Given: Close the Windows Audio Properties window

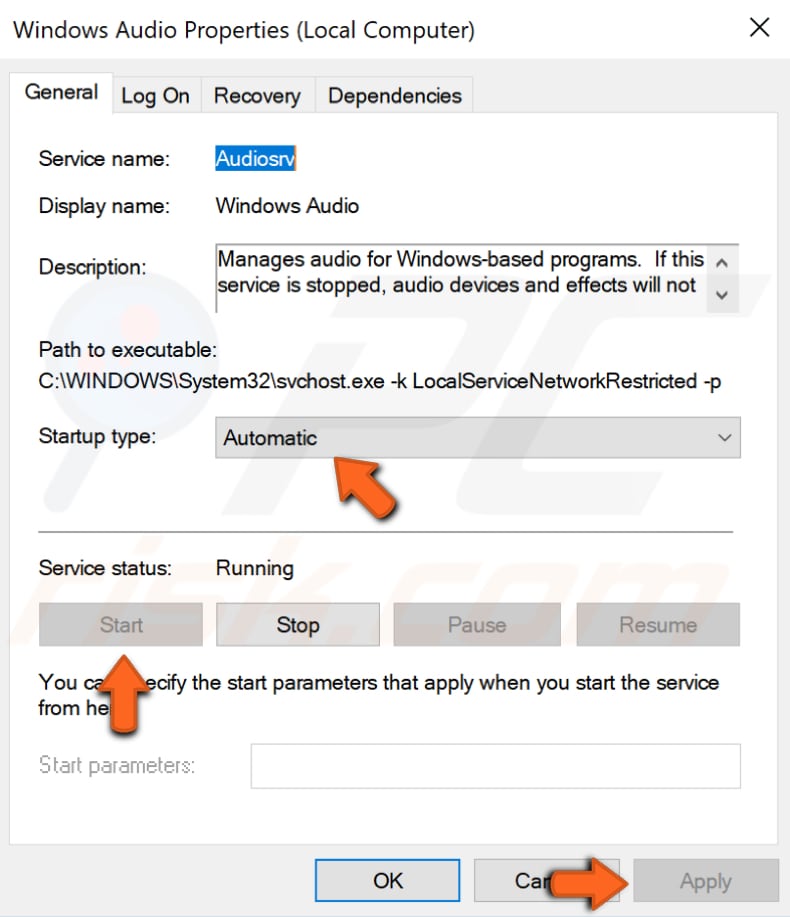Looking at the screenshot, I should (x=759, y=28).
